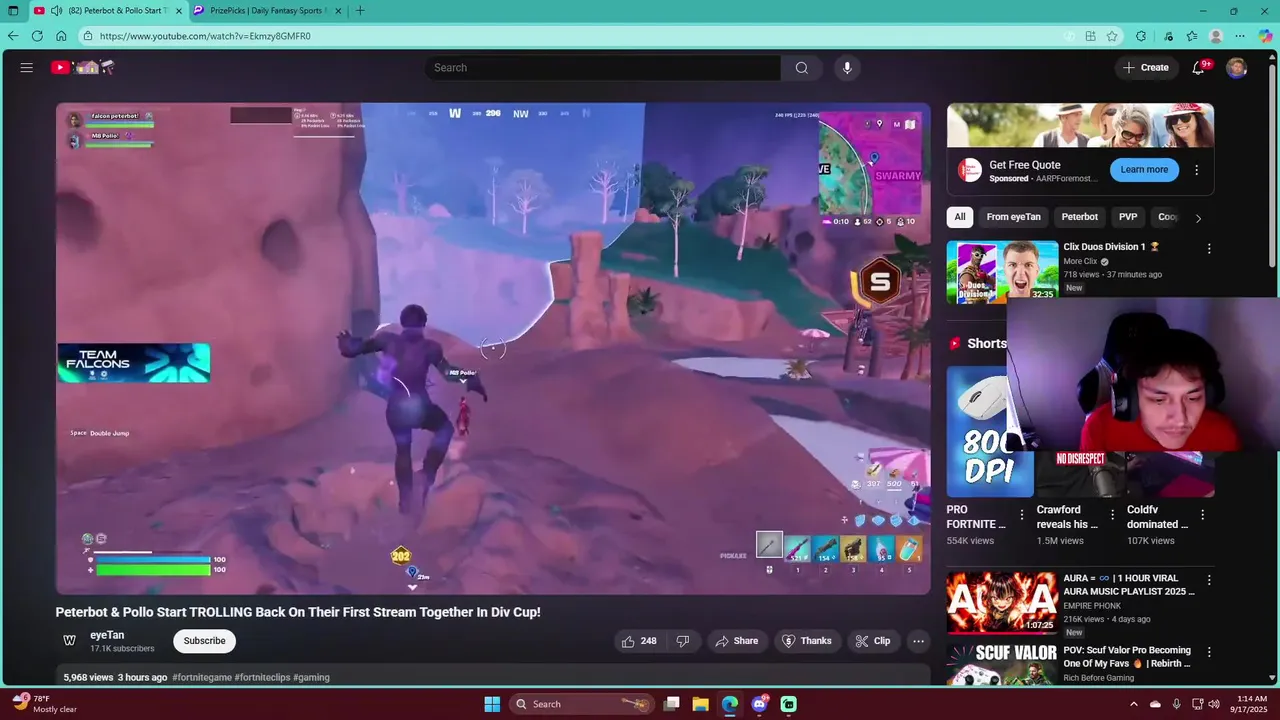The image size is (1280, 720).
Task: Open options for Clix Duos Division 1
Action: [x=1209, y=248]
